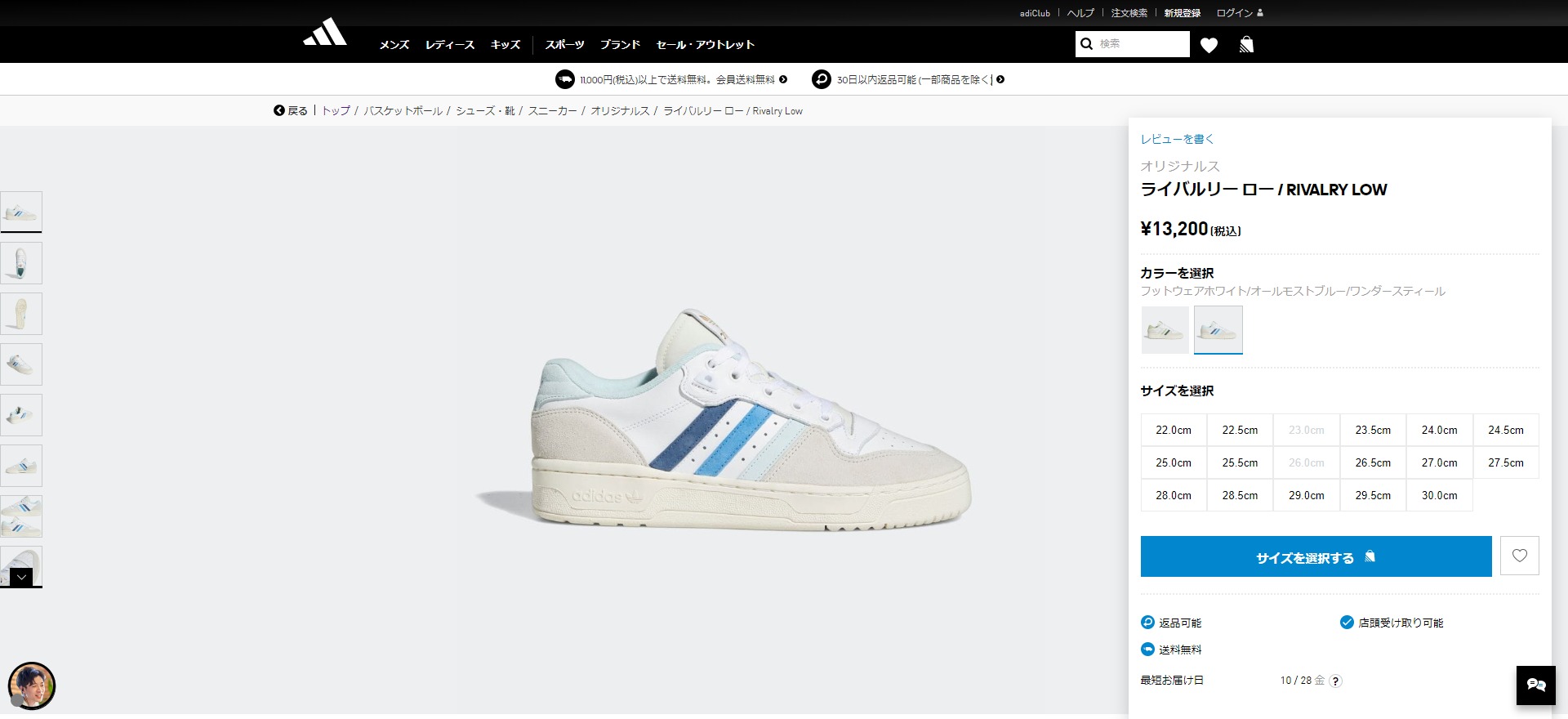Select size 27.0cm
Viewport: 1568px width, 719px height.
1440,462
